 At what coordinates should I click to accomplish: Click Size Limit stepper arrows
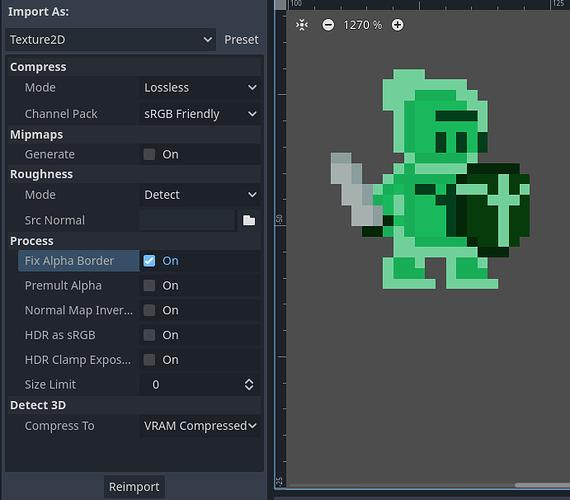pos(249,385)
